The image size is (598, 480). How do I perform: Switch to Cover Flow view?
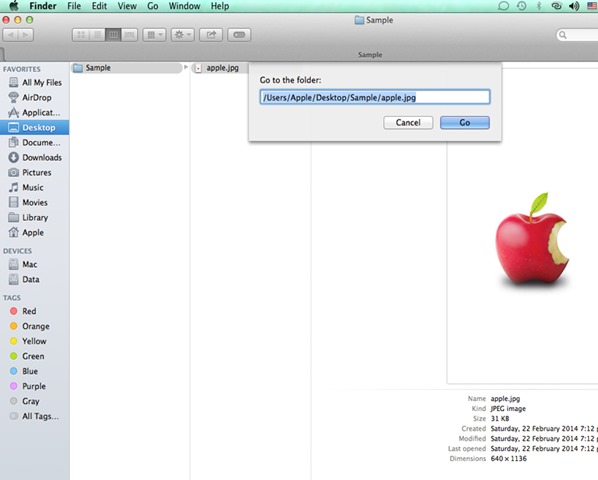point(130,35)
